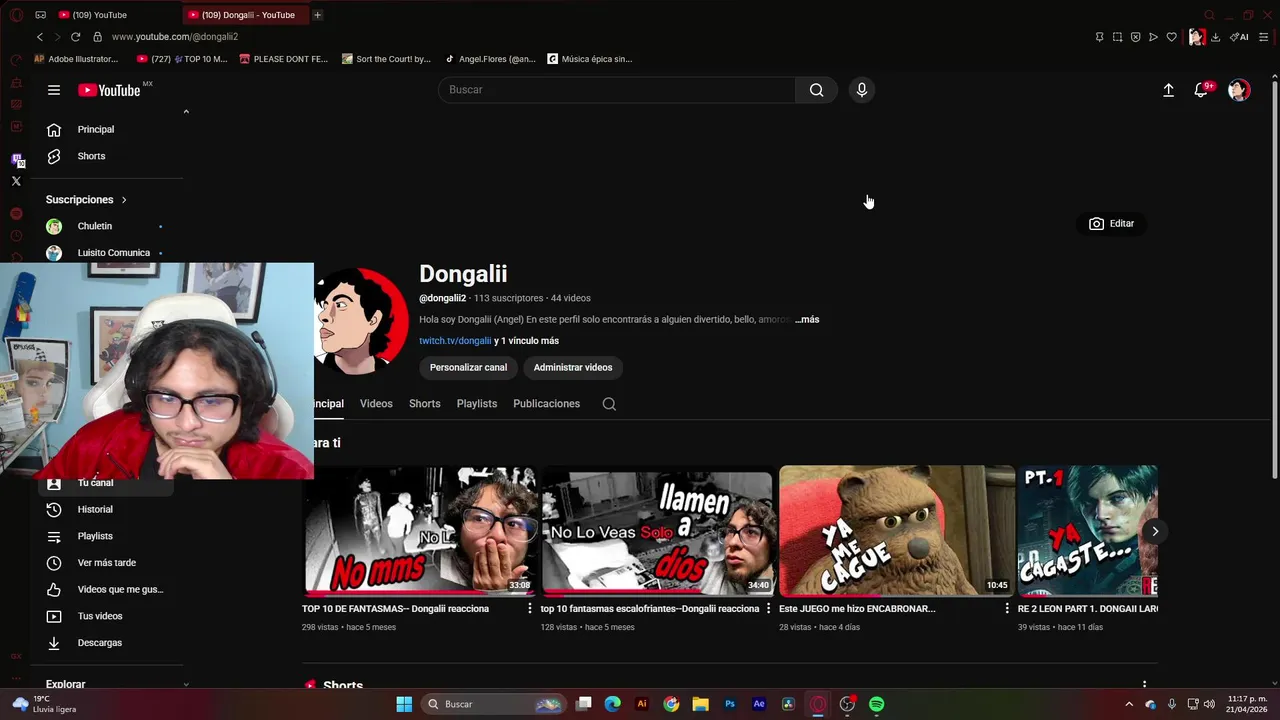The image size is (1280, 720).
Task: Open options menu for TOP 10 DE FANTASMAS video
Action: click(530, 608)
